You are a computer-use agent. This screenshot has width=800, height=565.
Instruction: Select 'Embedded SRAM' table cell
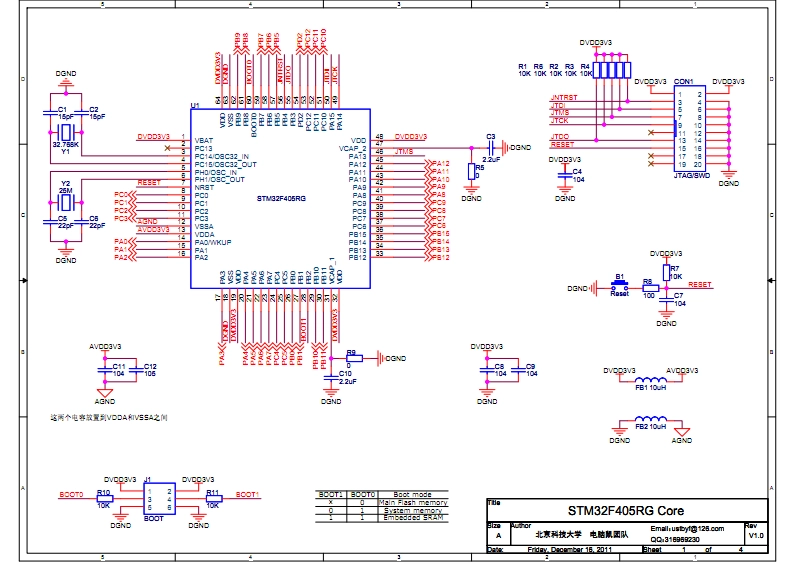pyautogui.click(x=413, y=518)
